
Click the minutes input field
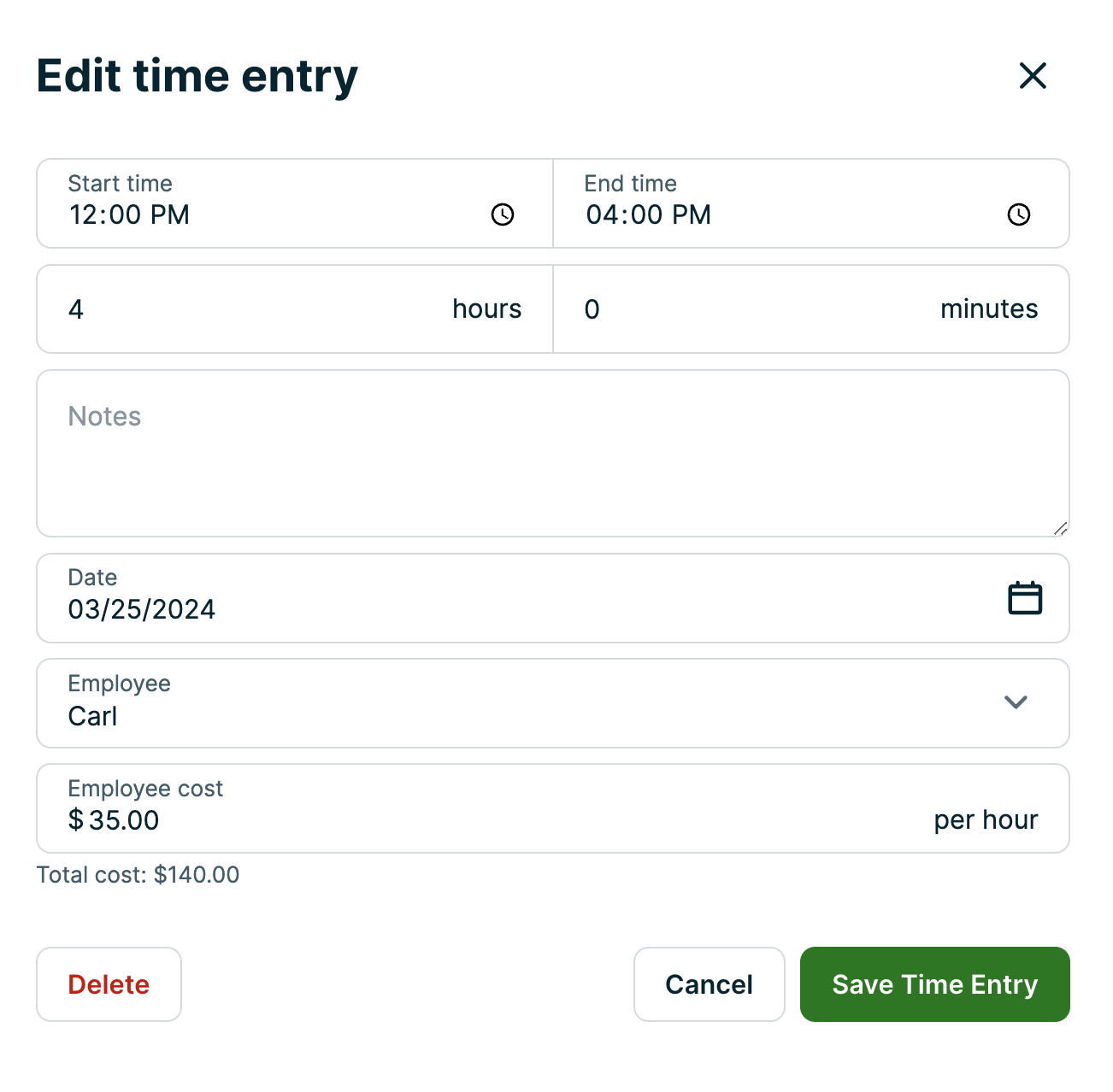752,309
